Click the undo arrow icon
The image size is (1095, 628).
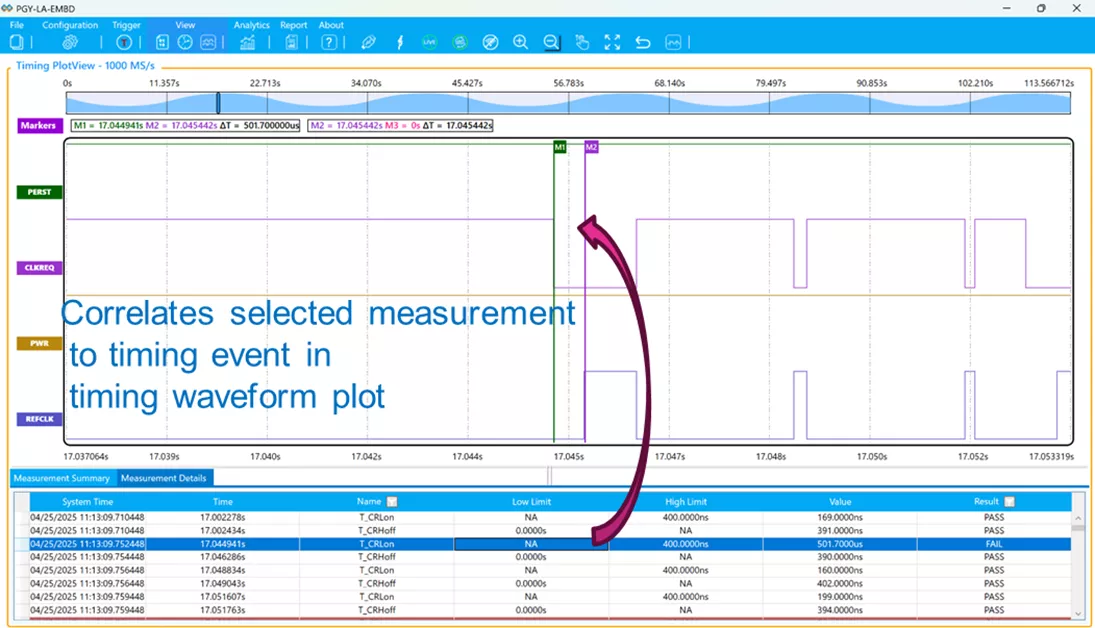[643, 42]
